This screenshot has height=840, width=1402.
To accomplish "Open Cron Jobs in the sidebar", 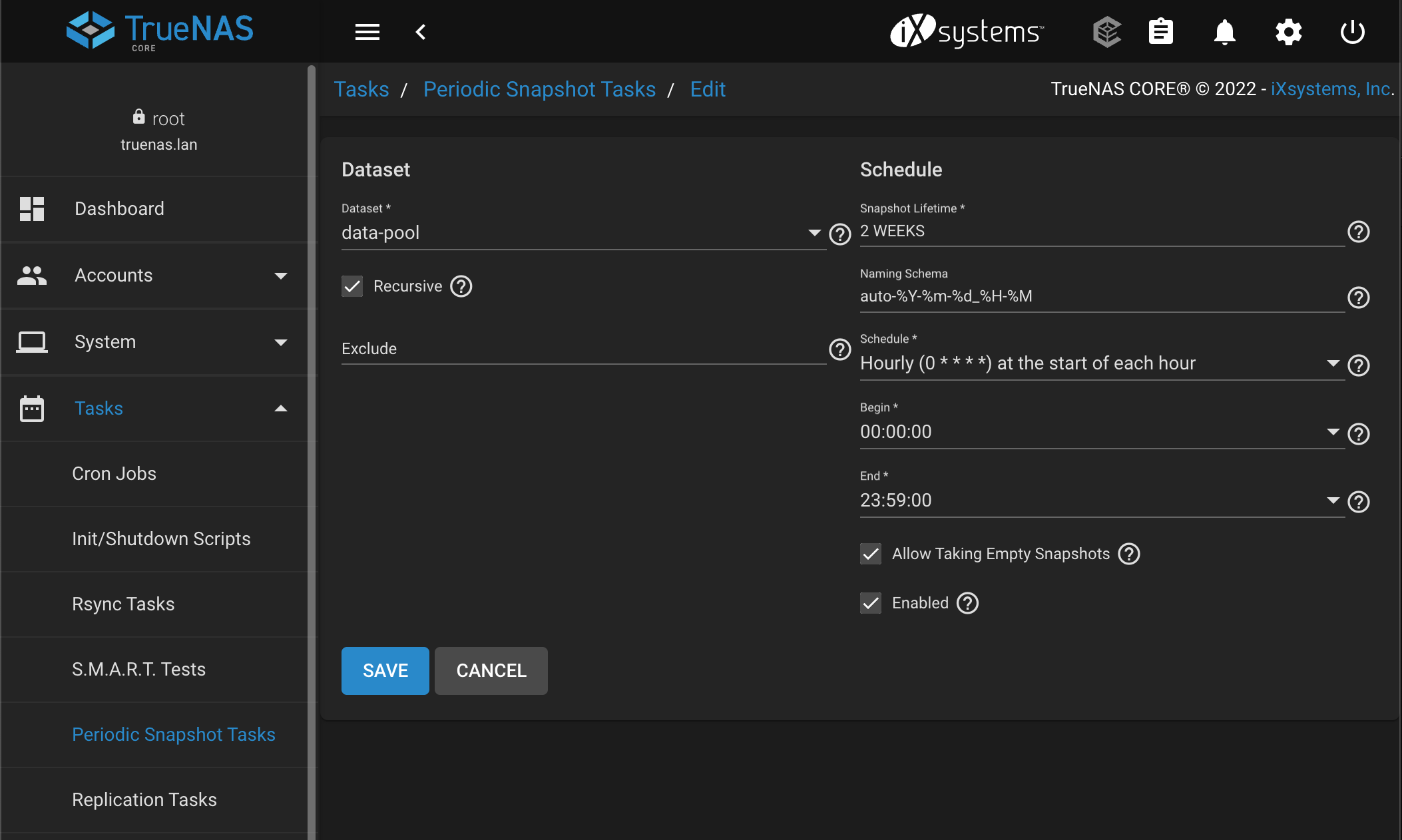I will point(114,474).
